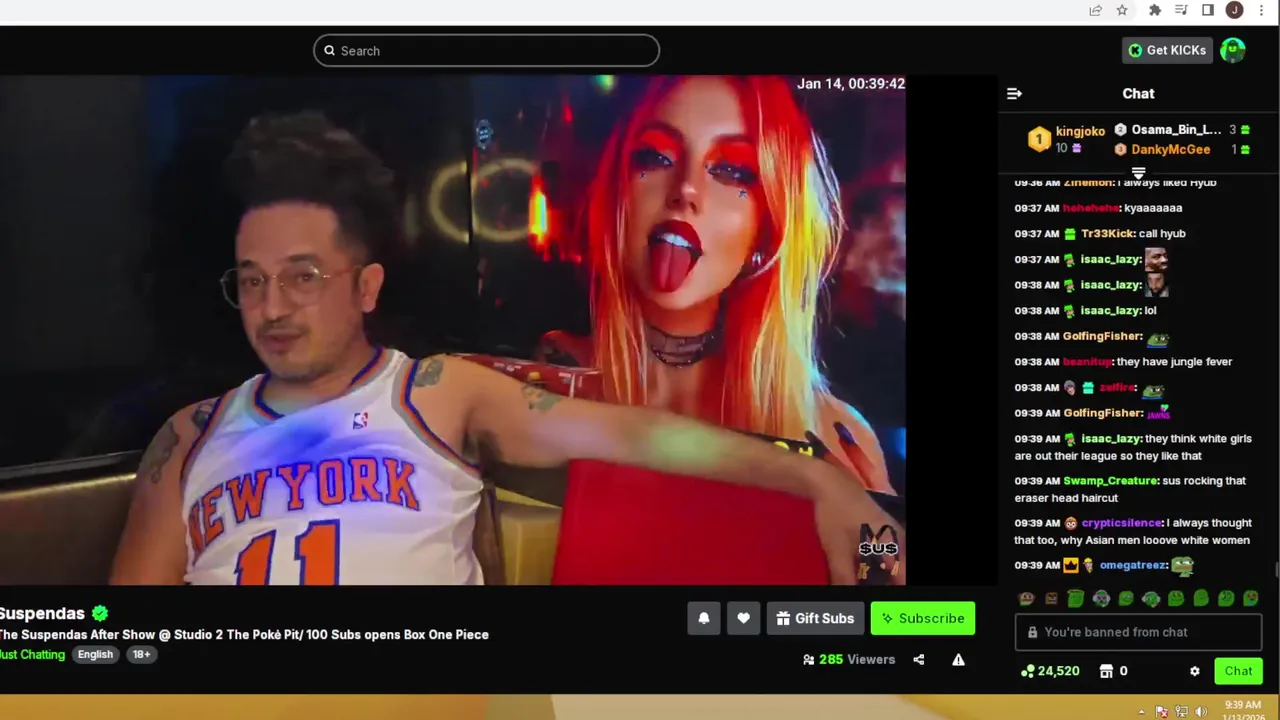
Task: Open kingjoko's top gifter entry
Action: coord(1066,139)
